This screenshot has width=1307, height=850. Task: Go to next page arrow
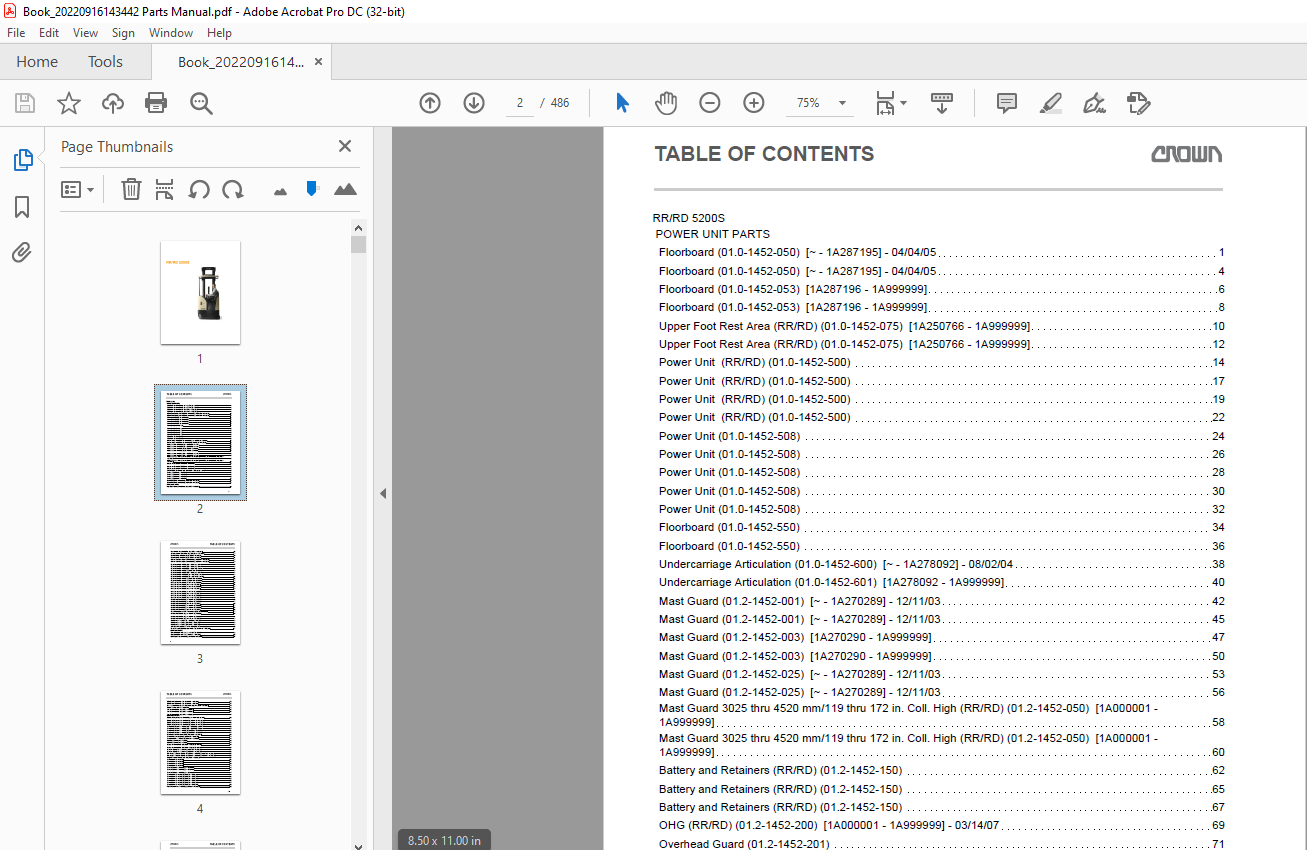point(474,103)
